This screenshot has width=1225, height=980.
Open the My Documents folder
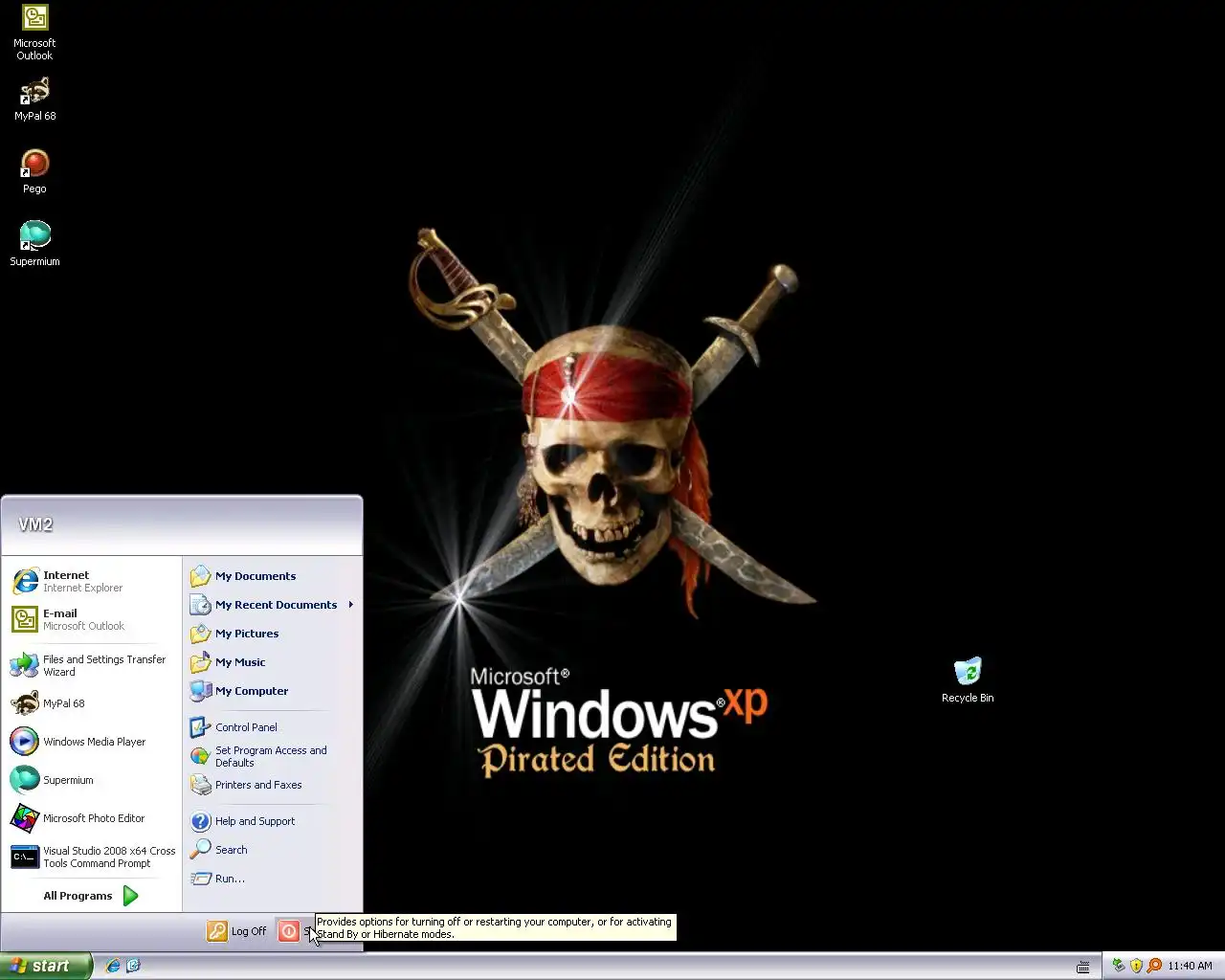coord(272,576)
